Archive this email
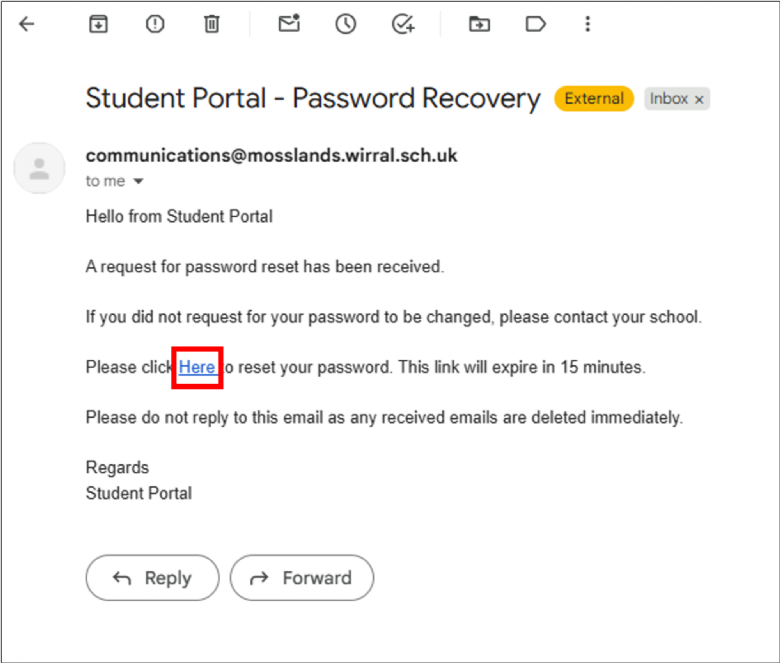 click(98, 24)
